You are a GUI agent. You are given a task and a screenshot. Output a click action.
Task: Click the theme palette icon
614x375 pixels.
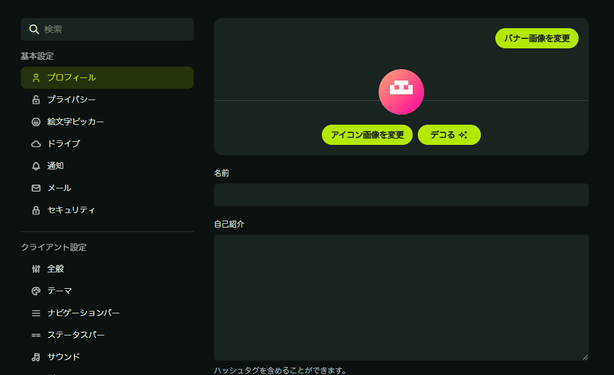click(36, 291)
